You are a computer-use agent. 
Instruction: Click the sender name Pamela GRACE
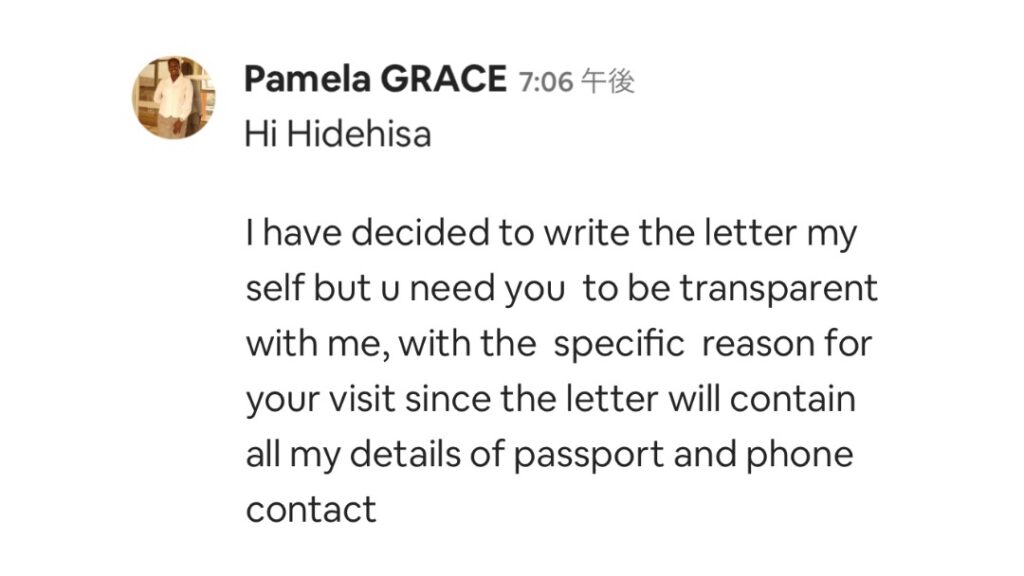pyautogui.click(x=376, y=79)
